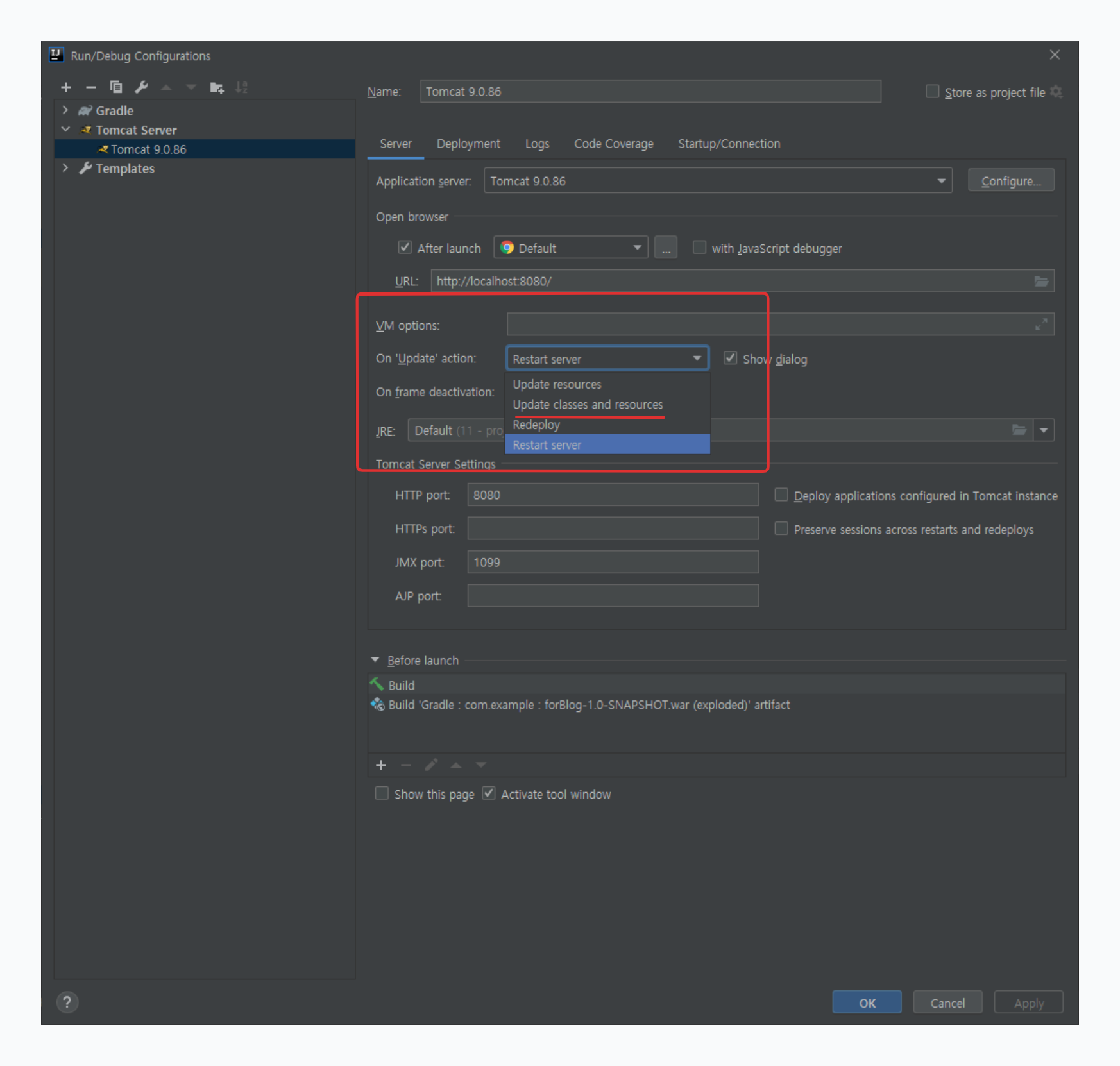1120x1066 pixels.
Task: Select Update classes and resources option
Action: tap(607, 405)
